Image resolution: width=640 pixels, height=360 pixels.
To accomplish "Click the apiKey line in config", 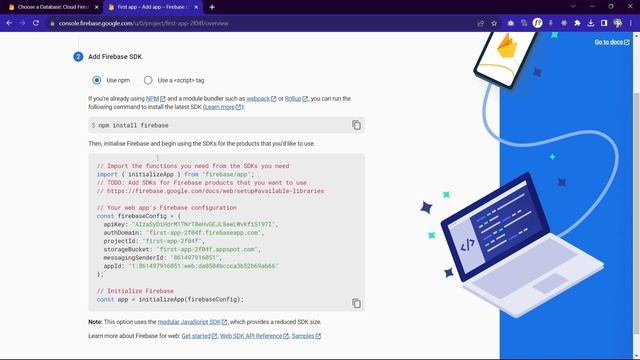I will [191, 224].
